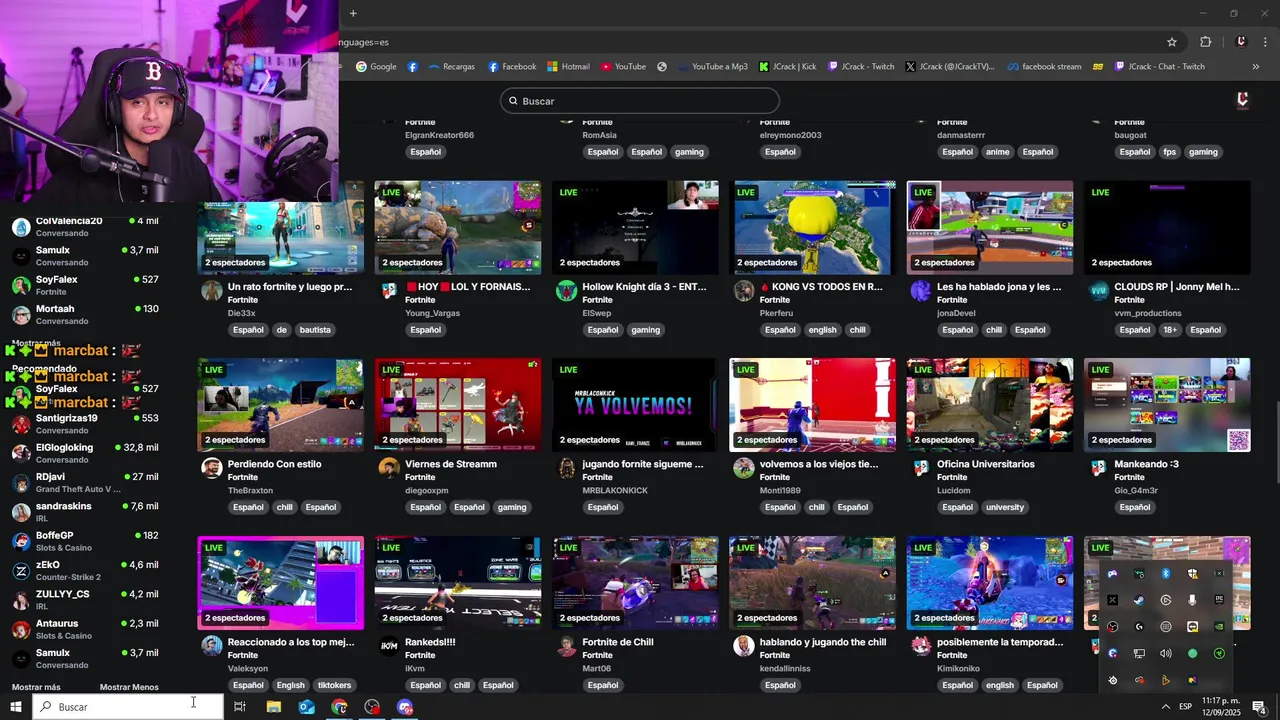Select the anime tag
This screenshot has width=1280, height=720.
coord(997,152)
